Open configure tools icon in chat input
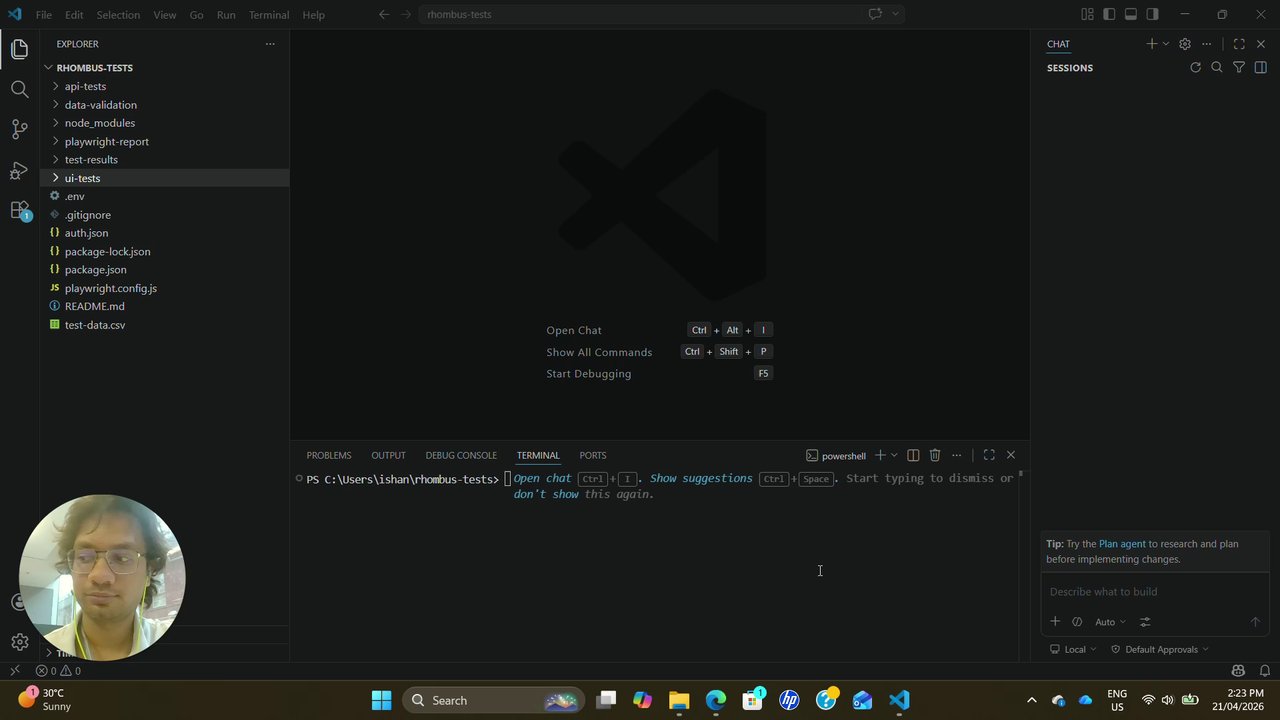This screenshot has height=720, width=1280. 1145,622
